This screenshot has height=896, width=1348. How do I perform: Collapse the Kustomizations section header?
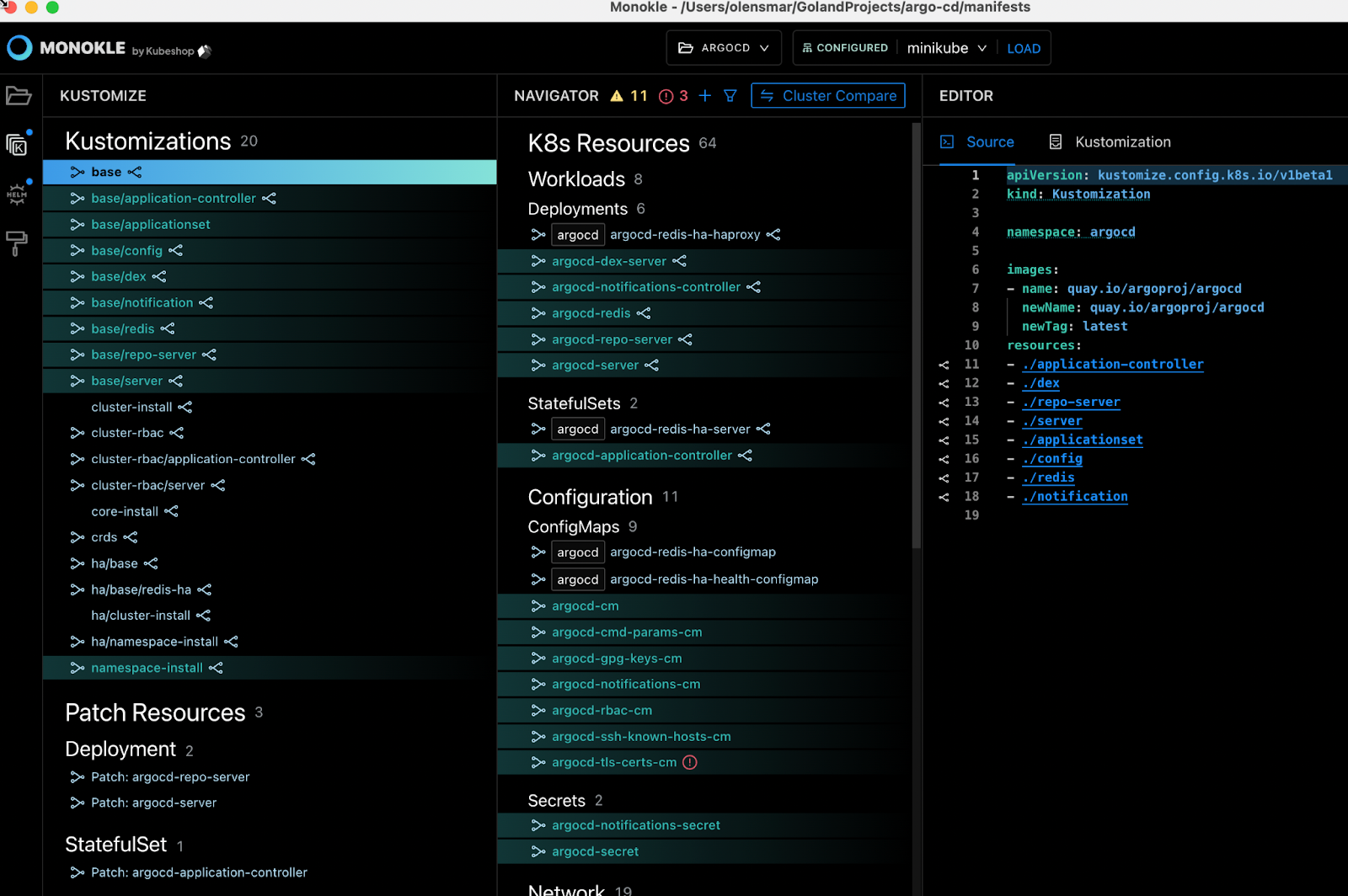[x=147, y=141]
